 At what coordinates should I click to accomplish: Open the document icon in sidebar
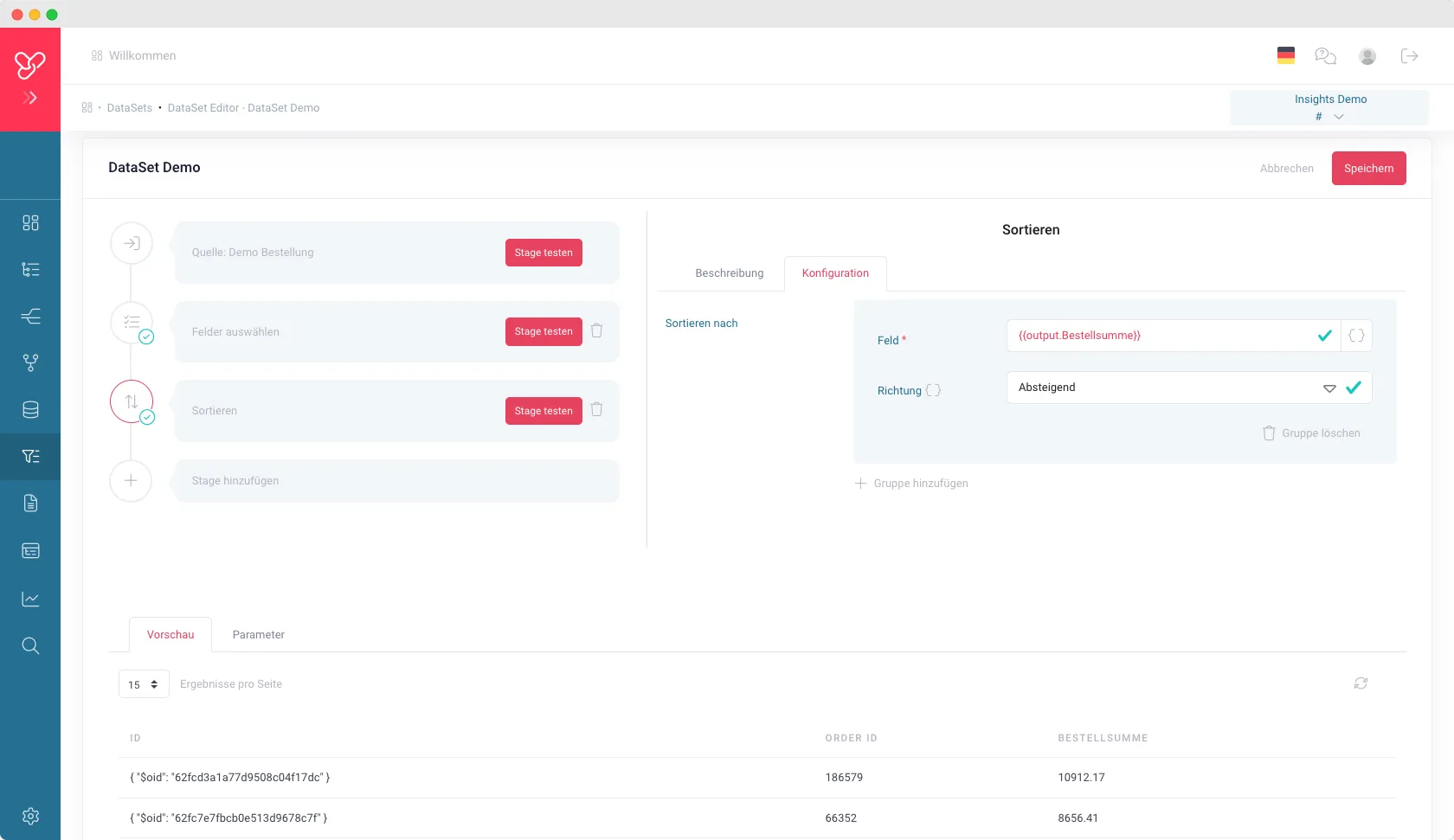click(30, 503)
